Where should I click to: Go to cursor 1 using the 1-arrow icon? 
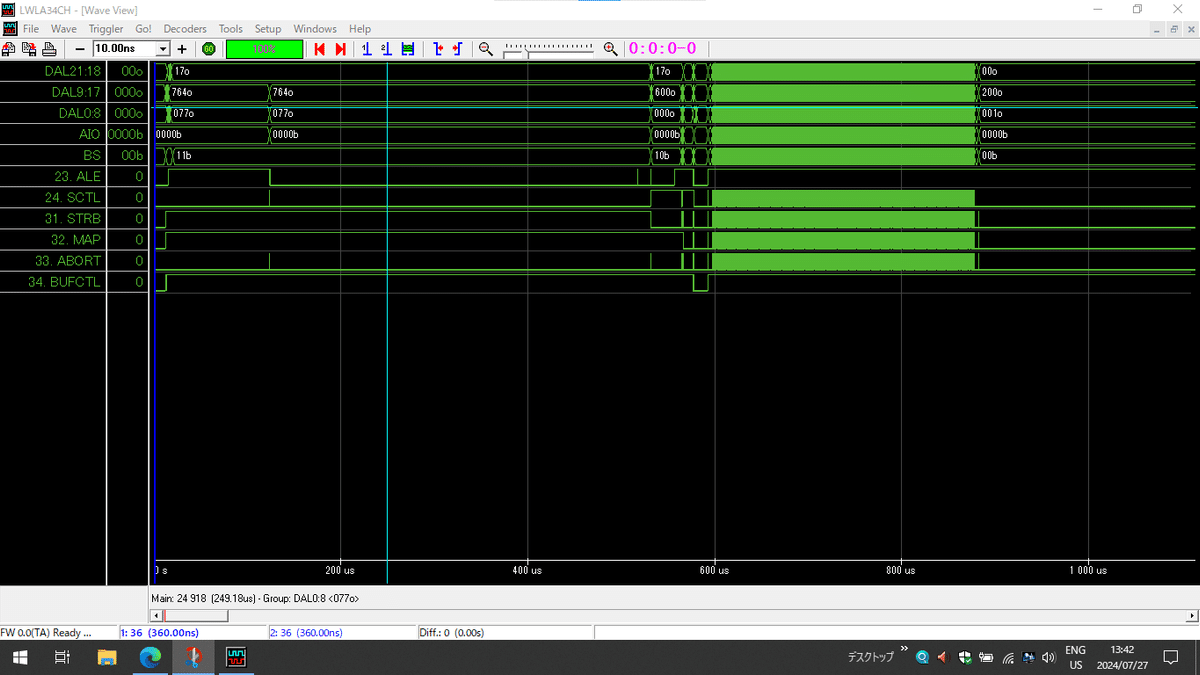[x=366, y=48]
